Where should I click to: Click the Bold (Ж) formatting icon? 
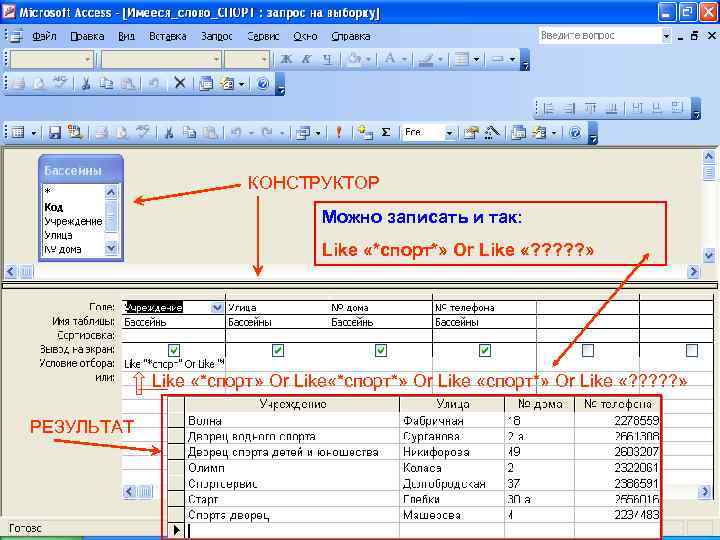pyautogui.click(x=286, y=59)
